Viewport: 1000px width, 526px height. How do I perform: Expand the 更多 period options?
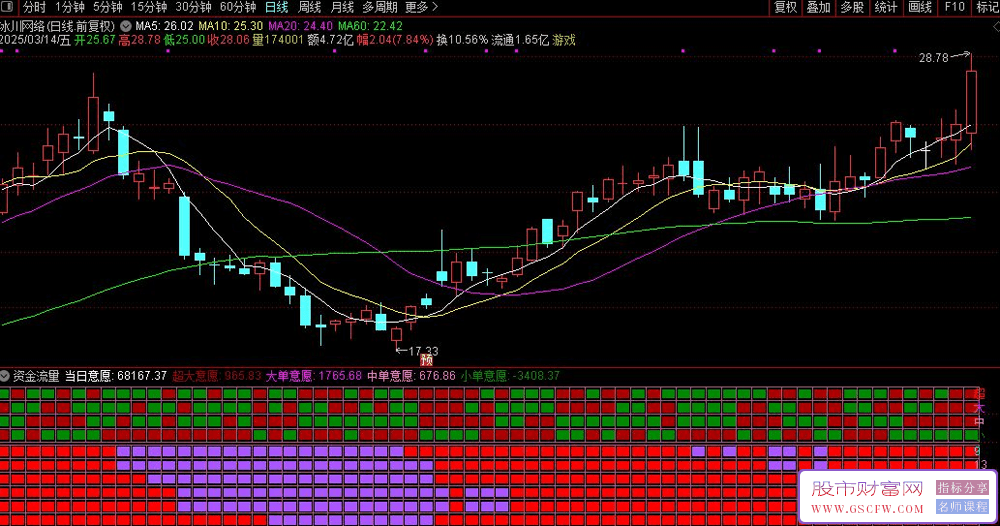[x=422, y=7]
